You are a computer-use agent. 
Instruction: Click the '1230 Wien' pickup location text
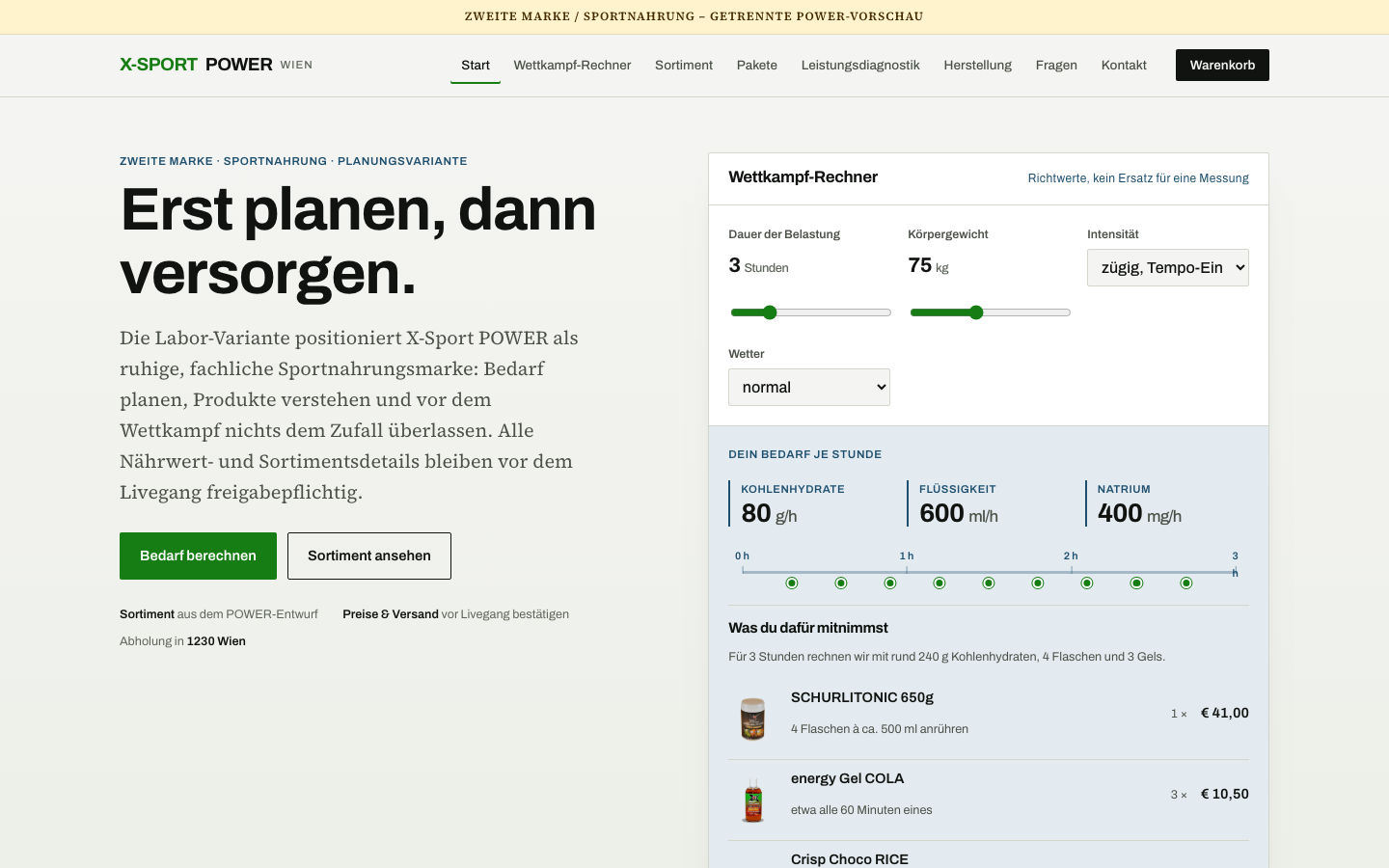216,641
